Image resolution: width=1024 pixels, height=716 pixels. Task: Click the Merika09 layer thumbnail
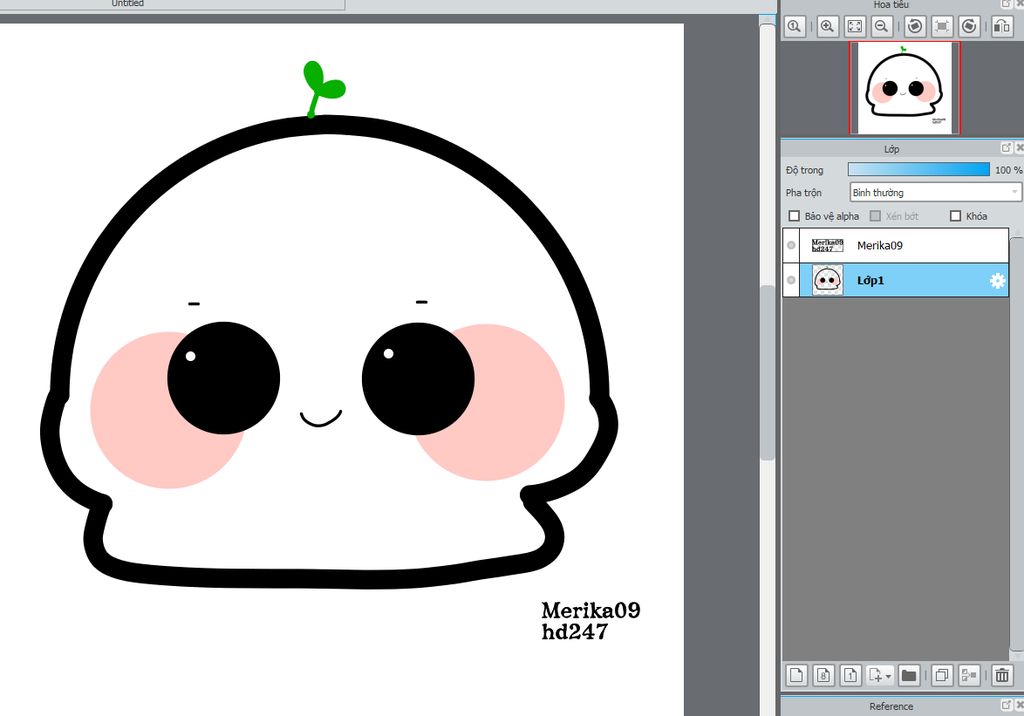point(827,246)
